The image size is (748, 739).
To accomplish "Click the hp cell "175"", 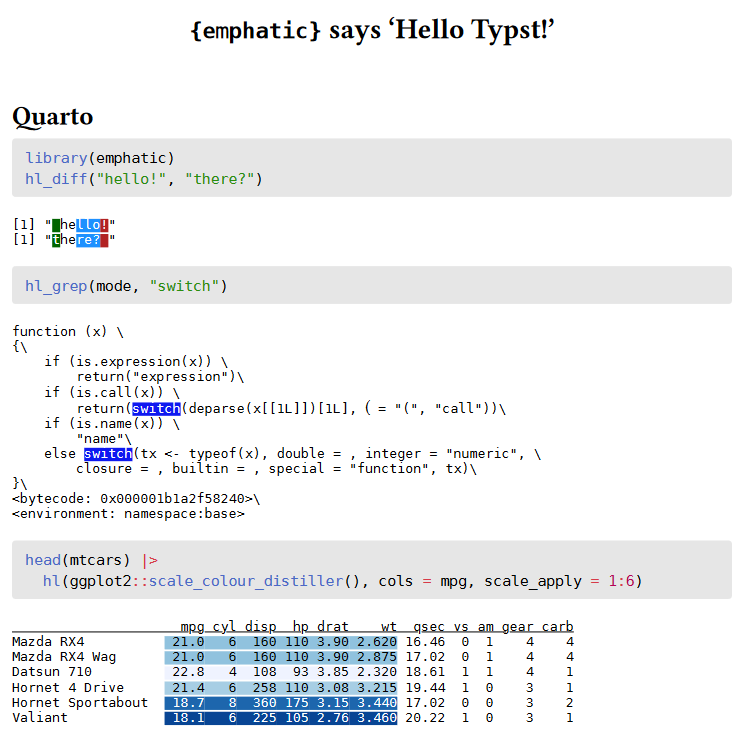I will [x=297, y=702].
